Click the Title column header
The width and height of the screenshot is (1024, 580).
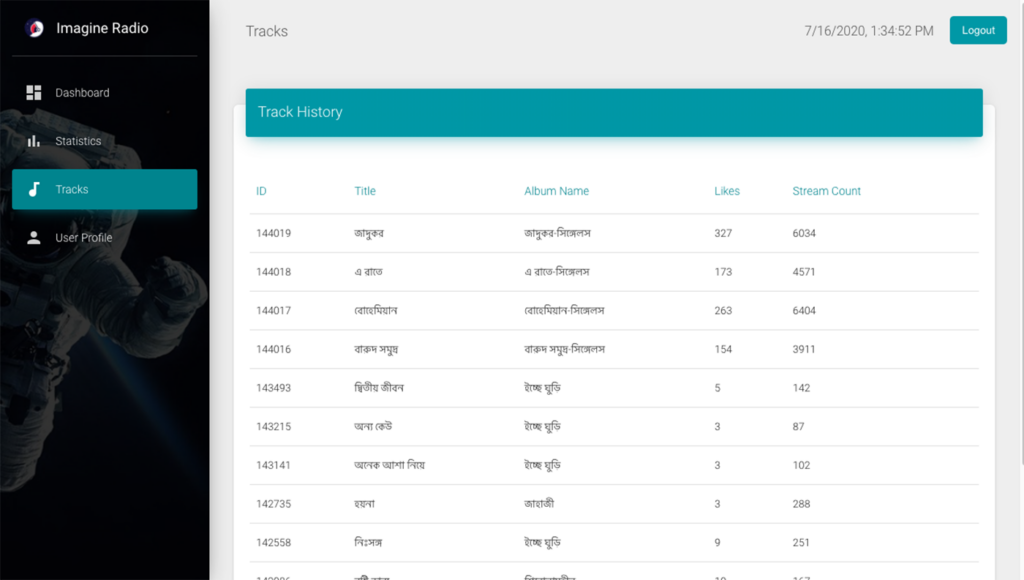click(x=365, y=191)
